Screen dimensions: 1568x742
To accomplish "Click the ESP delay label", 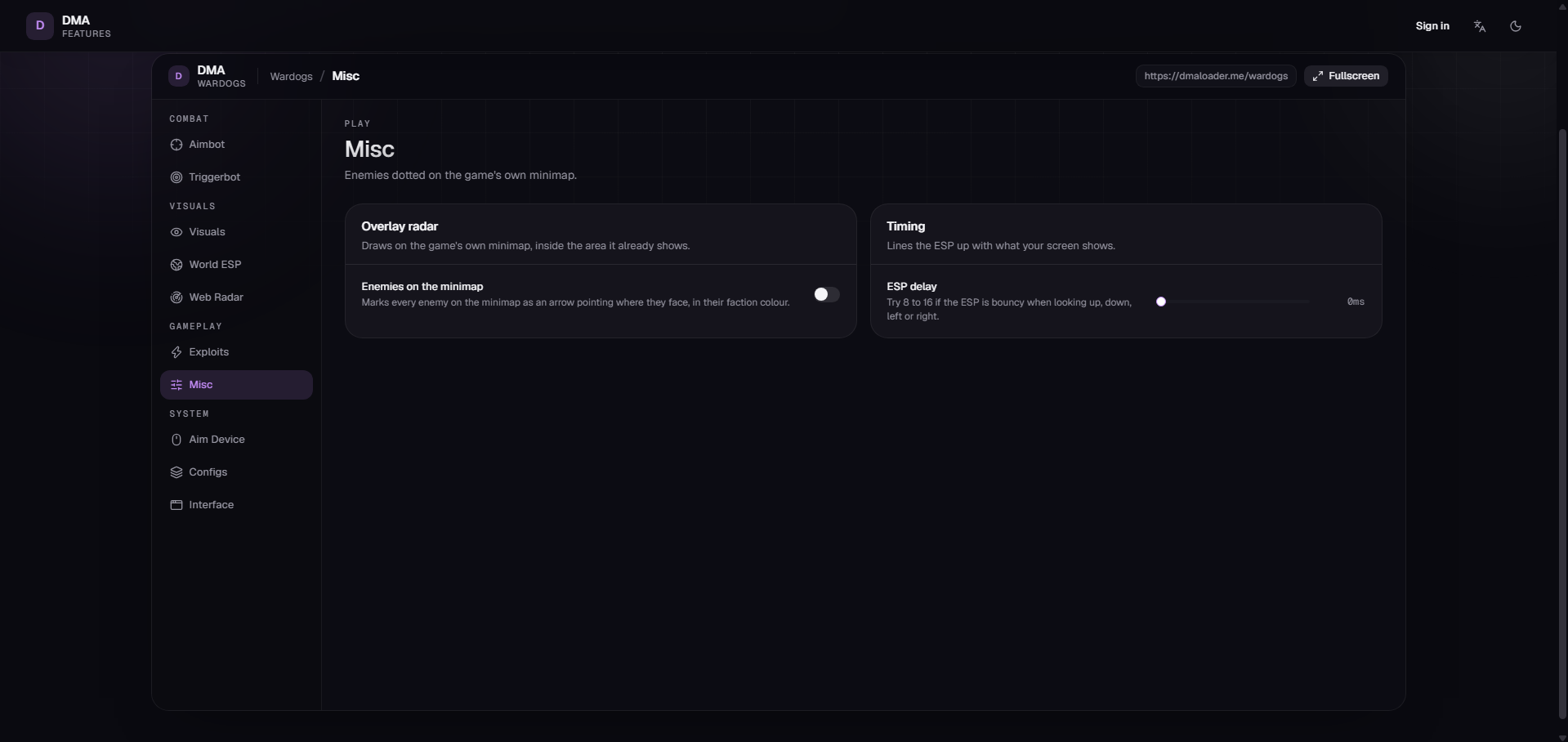I will click(x=912, y=287).
